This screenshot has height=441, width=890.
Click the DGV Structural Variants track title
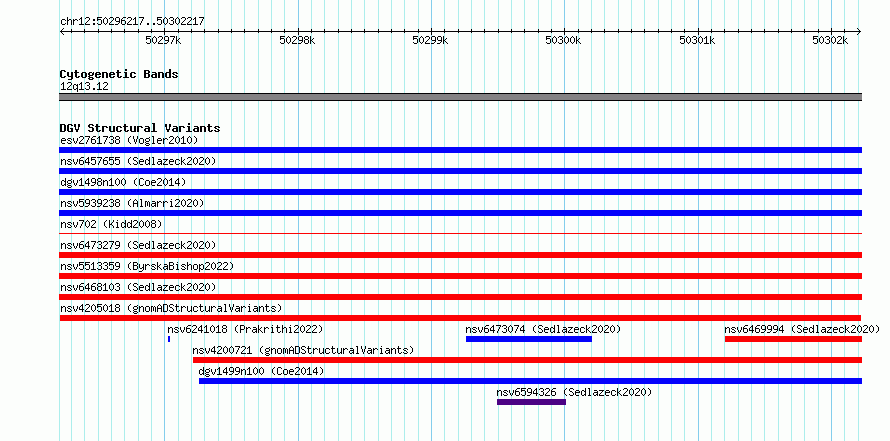point(140,128)
